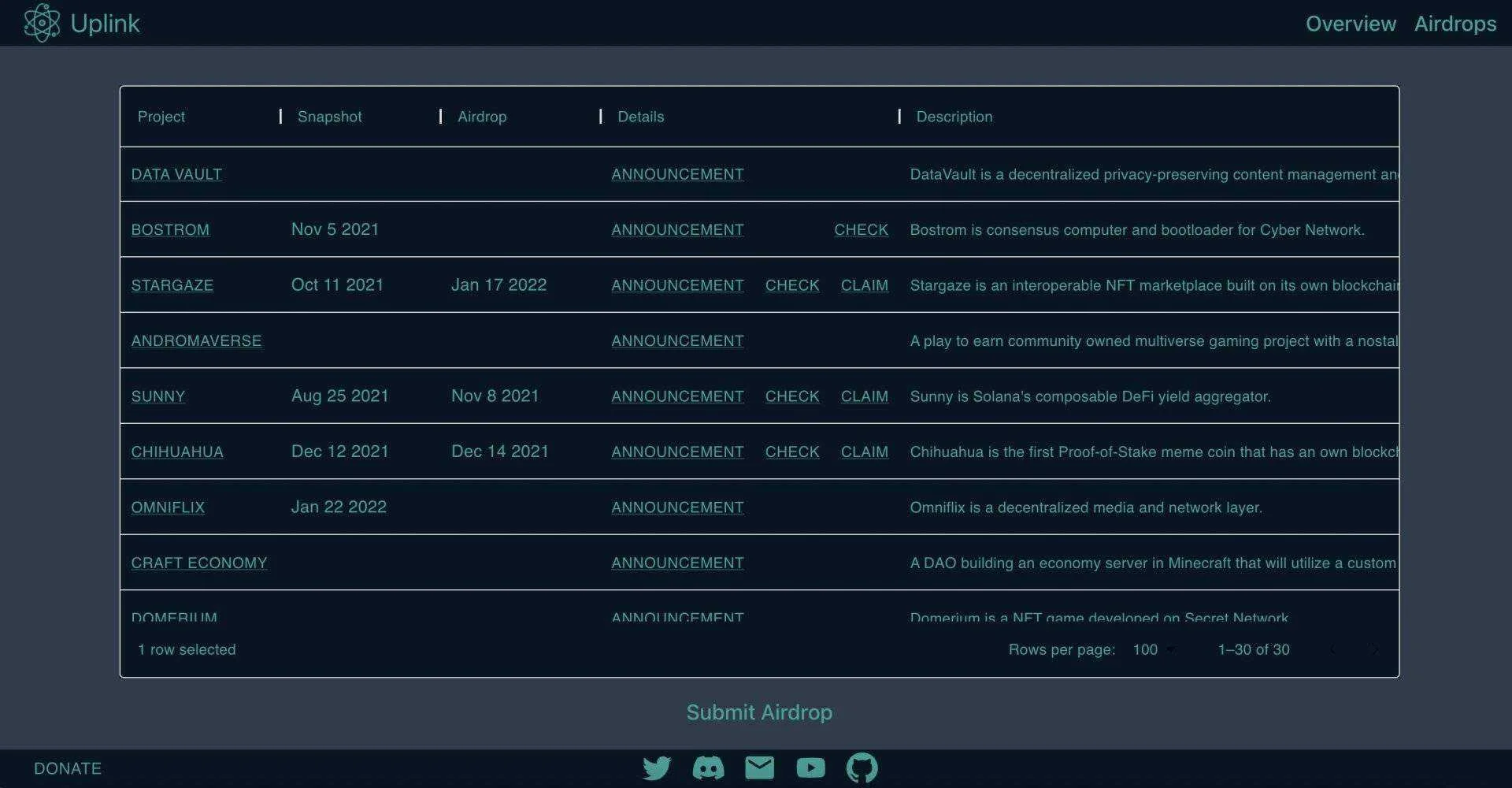The width and height of the screenshot is (1512, 788).
Task: Click the Omniflix description text
Action: (x=1086, y=507)
